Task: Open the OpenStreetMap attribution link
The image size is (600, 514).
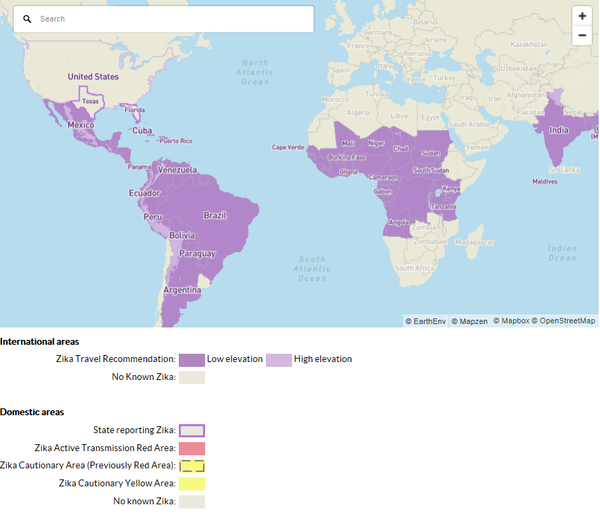Action: click(x=565, y=321)
